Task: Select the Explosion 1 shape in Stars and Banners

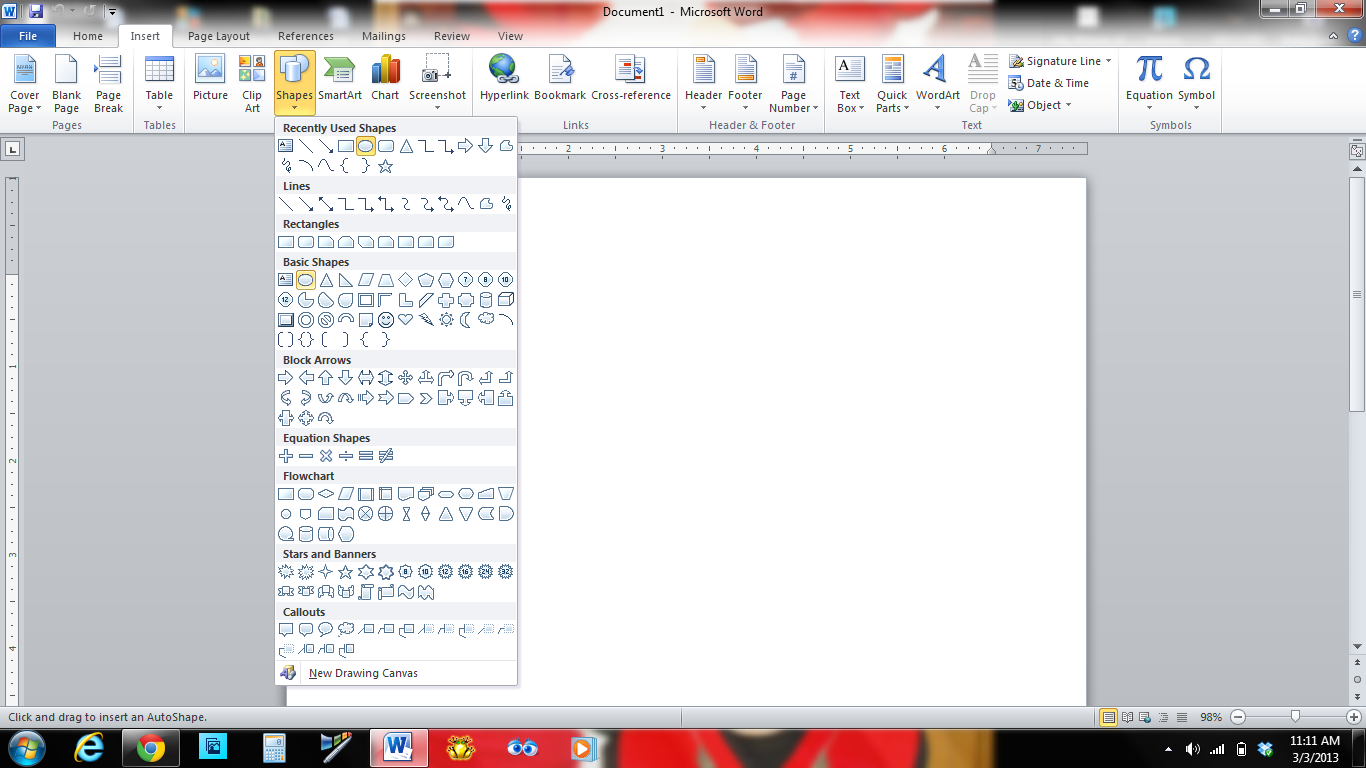Action: point(286,572)
